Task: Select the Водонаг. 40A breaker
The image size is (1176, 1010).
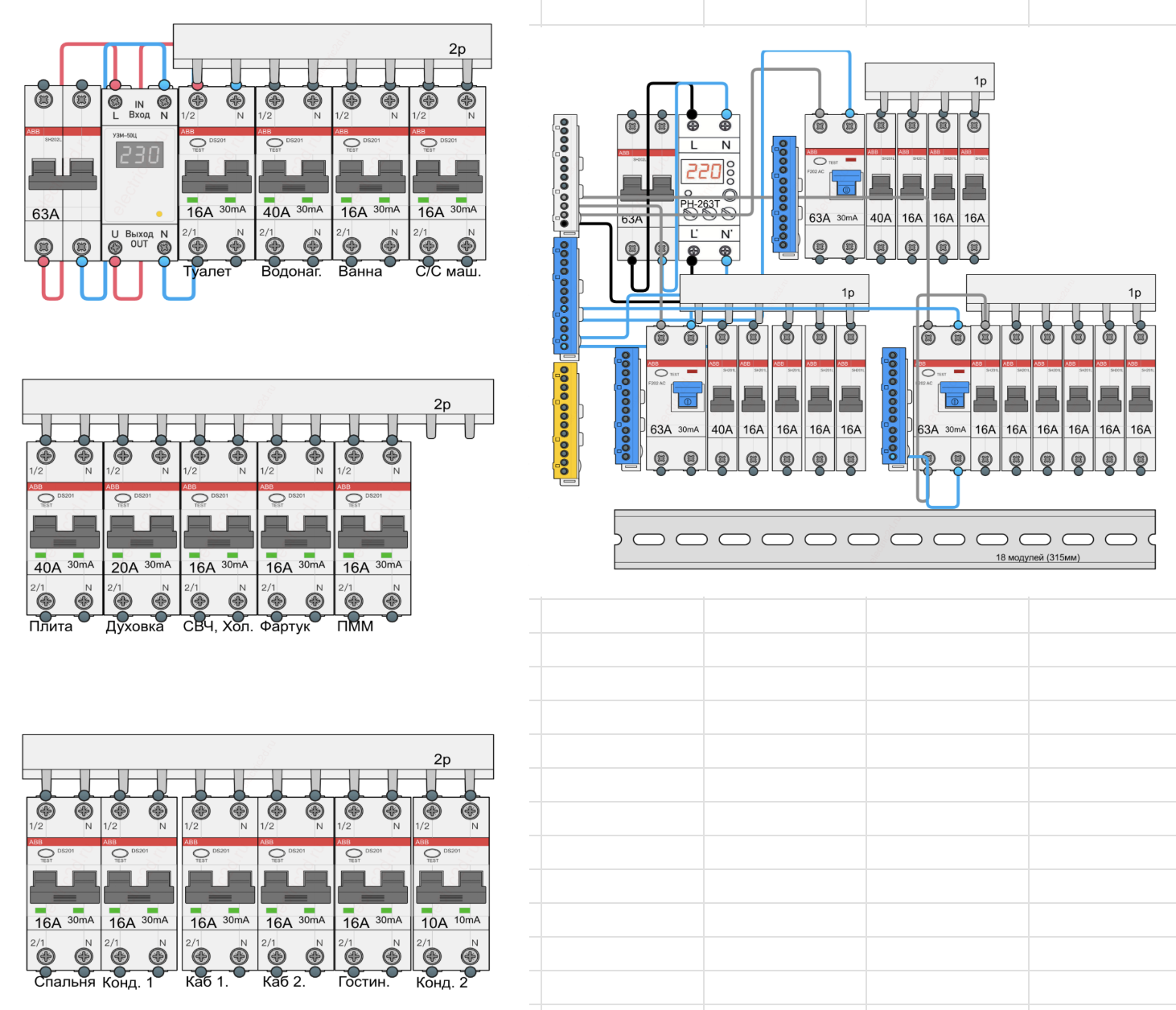Action: [x=294, y=173]
